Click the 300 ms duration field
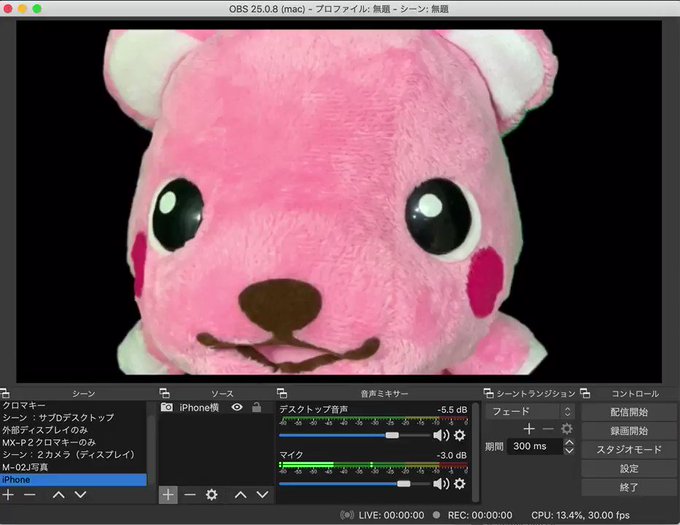 point(535,446)
